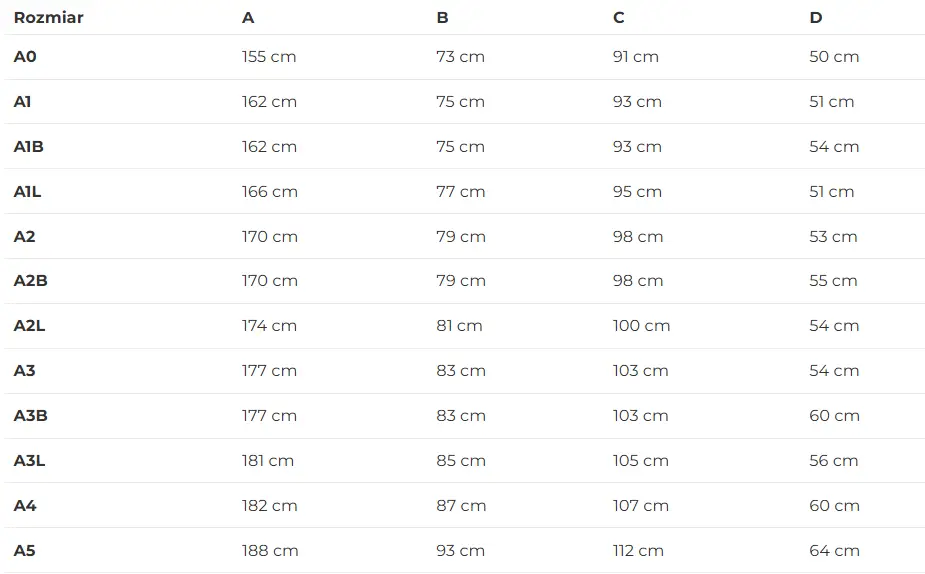Click column header D
This screenshot has width=925, height=574.
click(815, 18)
